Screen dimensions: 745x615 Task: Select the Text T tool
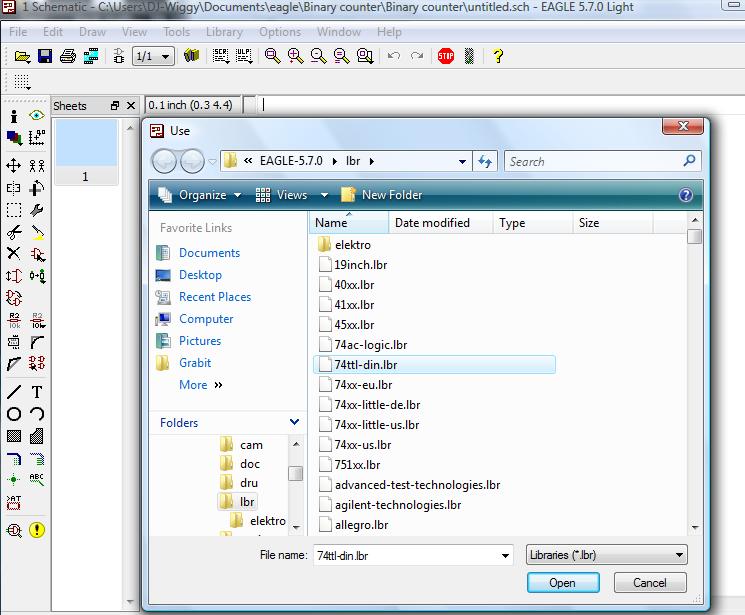[37, 392]
